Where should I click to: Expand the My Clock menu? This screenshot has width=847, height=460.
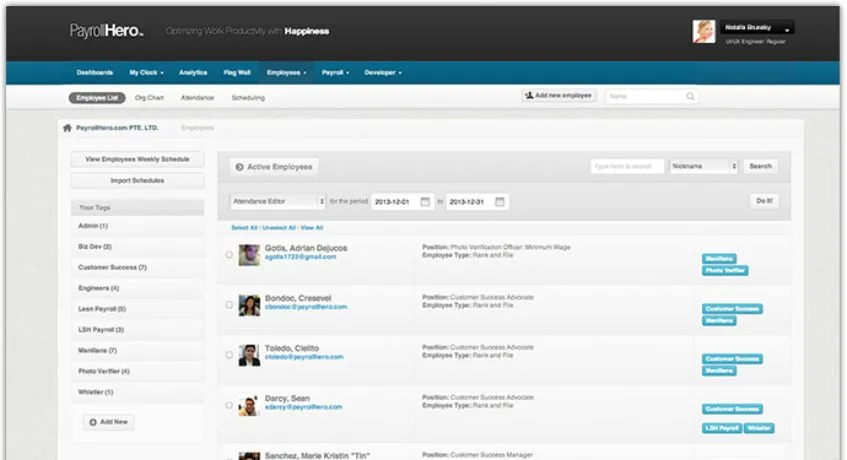point(146,72)
